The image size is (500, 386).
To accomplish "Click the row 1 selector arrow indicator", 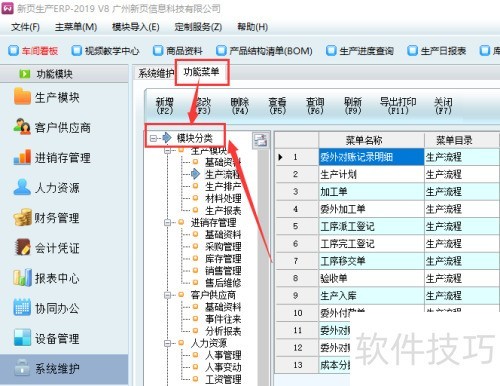I will coord(280,157).
